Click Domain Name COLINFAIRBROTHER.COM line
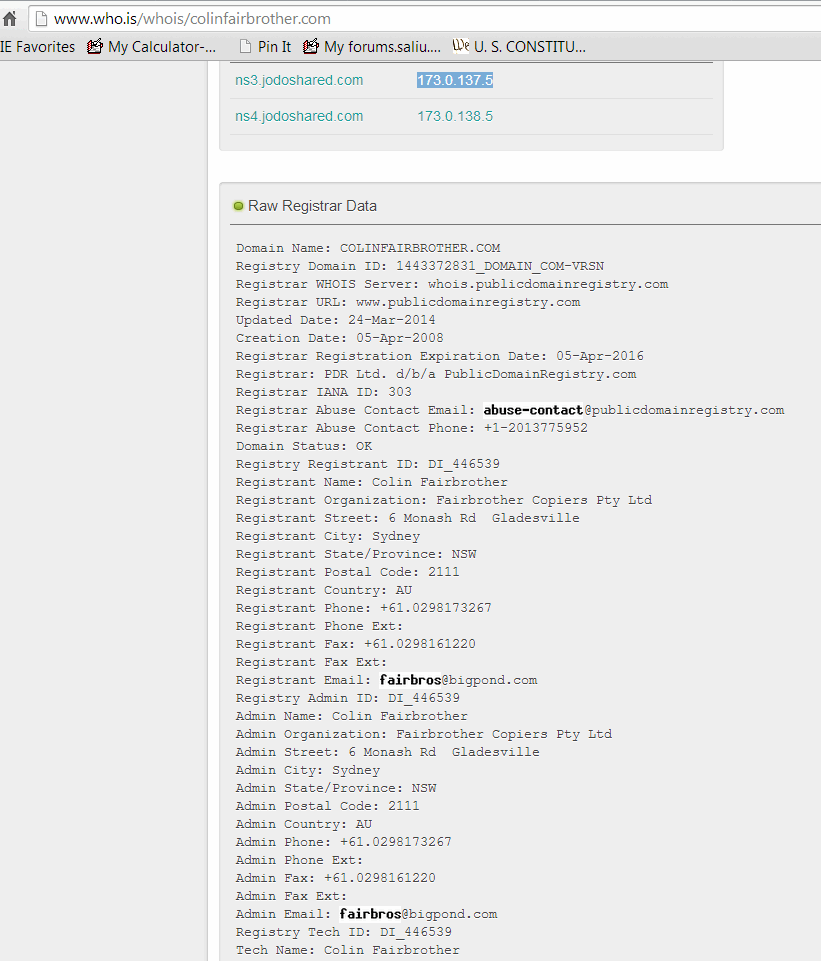The width and height of the screenshot is (821, 961). click(x=368, y=248)
